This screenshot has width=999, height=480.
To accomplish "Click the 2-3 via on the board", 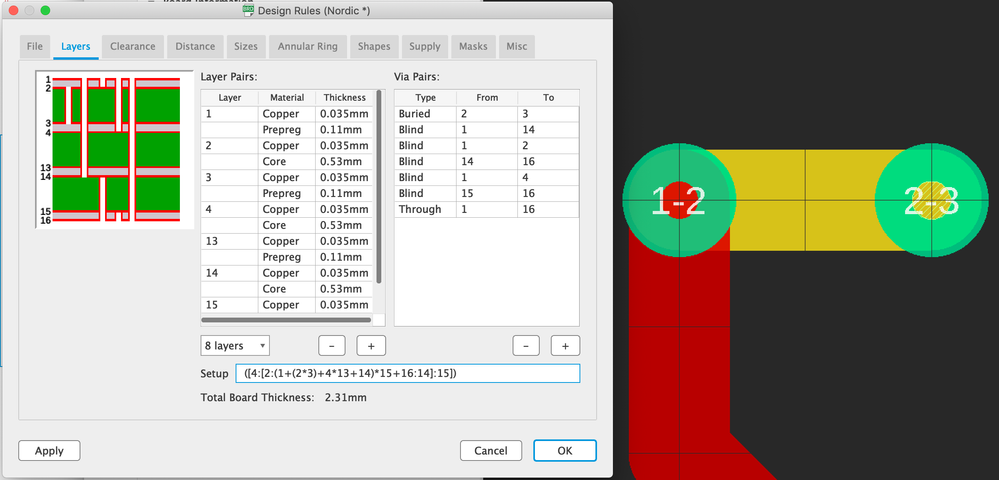I will pyautogui.click(x=931, y=203).
